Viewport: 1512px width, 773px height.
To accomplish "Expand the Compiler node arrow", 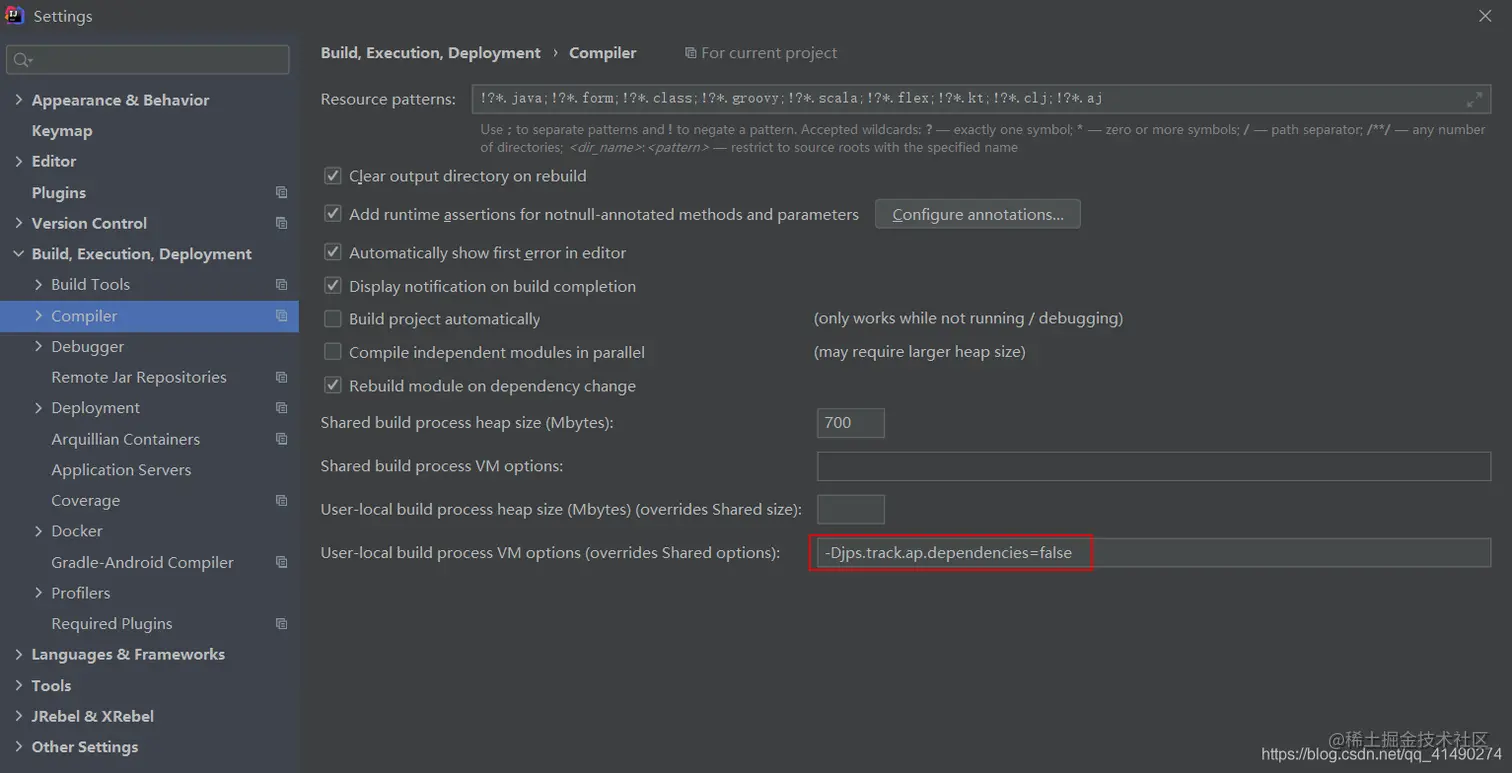I will [x=39, y=316].
